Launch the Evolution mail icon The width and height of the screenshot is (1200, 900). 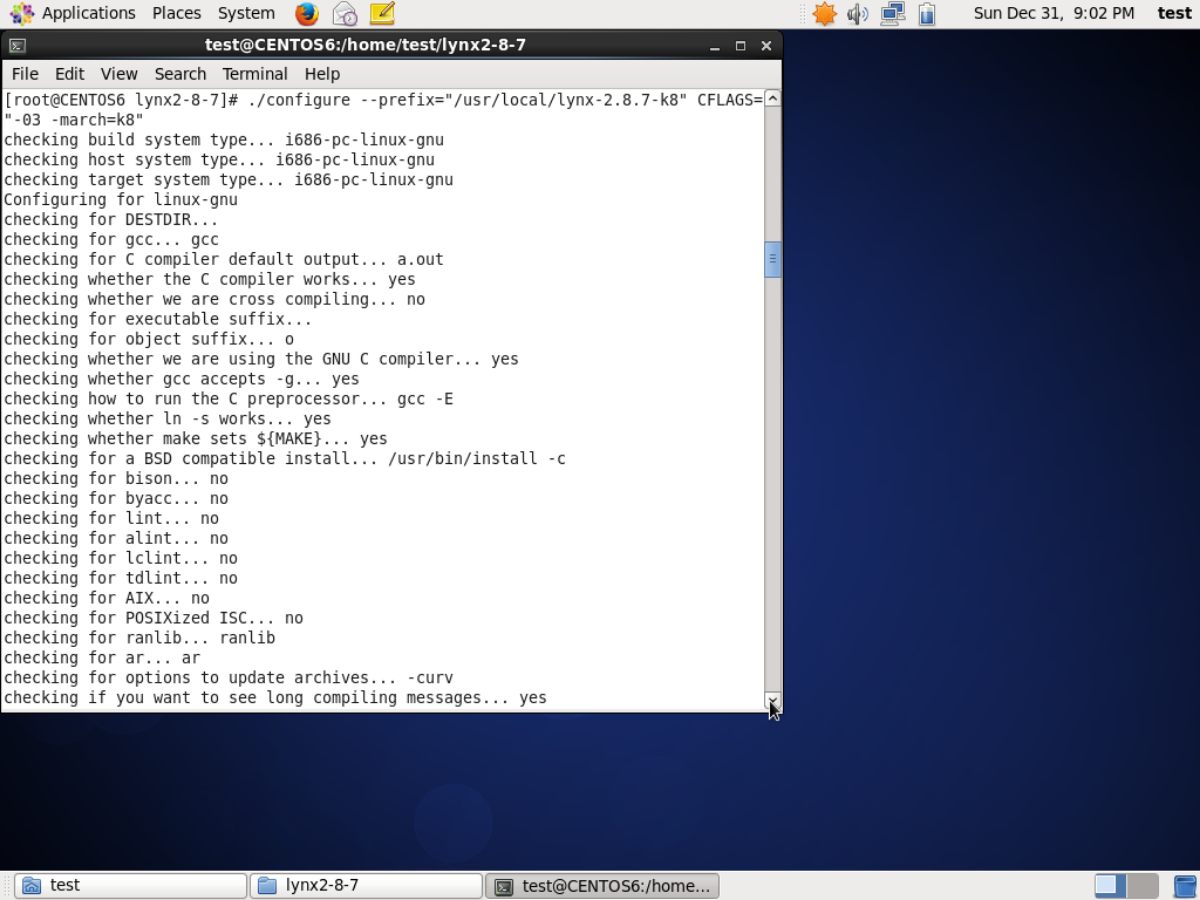[x=344, y=14]
